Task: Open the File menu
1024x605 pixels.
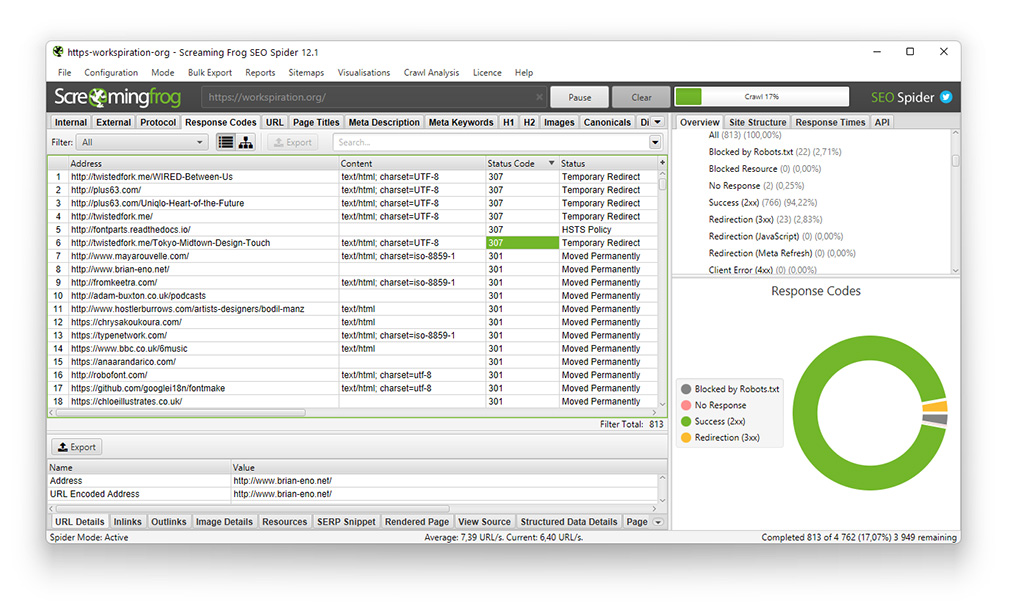Action: [65, 73]
